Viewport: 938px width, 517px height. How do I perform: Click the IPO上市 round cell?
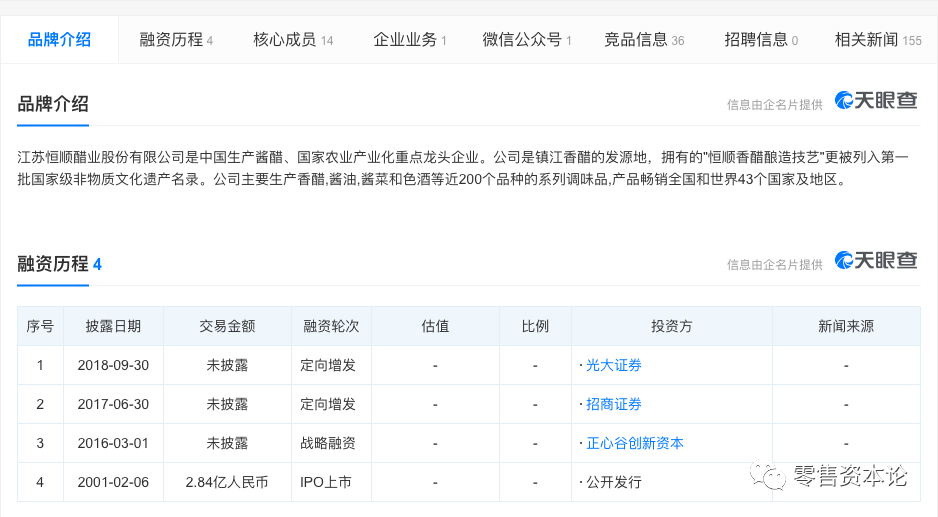[x=331, y=482]
